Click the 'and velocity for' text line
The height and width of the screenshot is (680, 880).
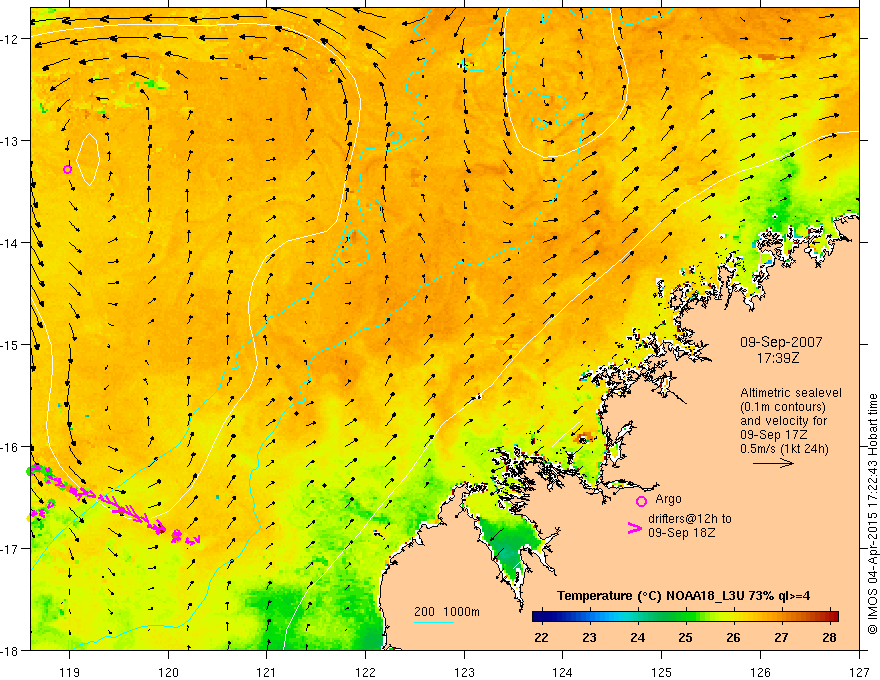(783, 421)
